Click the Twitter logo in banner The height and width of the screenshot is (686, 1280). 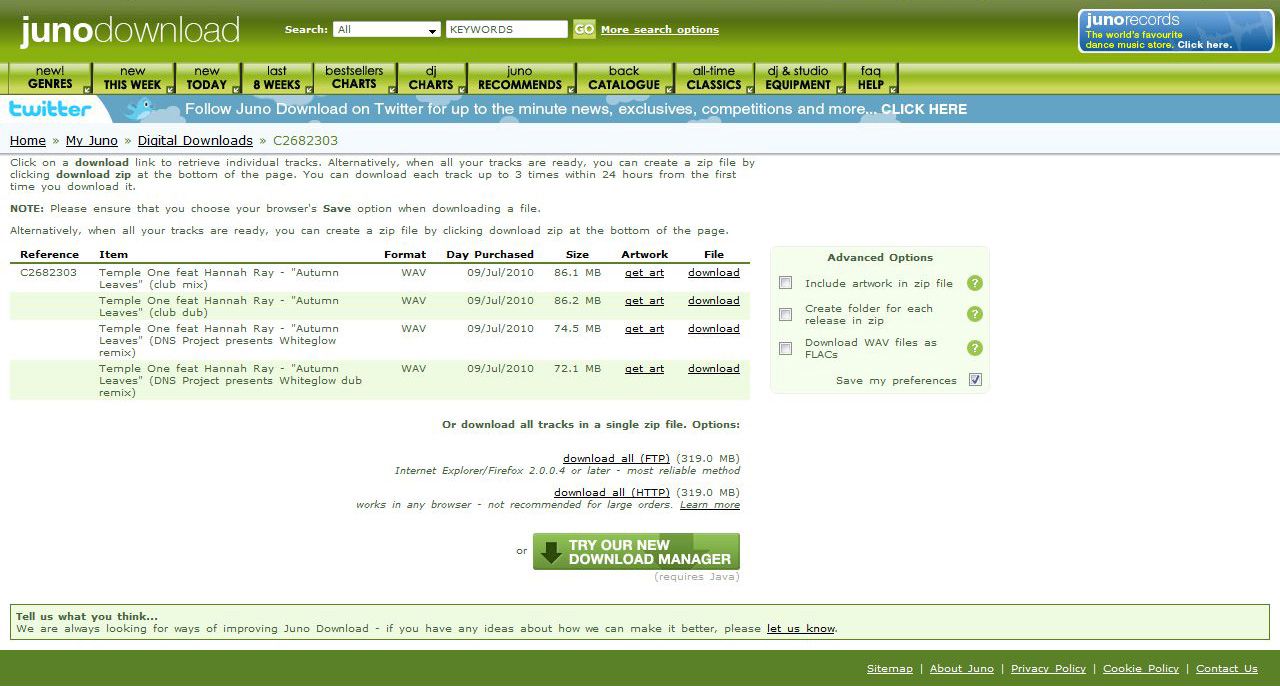[50, 109]
